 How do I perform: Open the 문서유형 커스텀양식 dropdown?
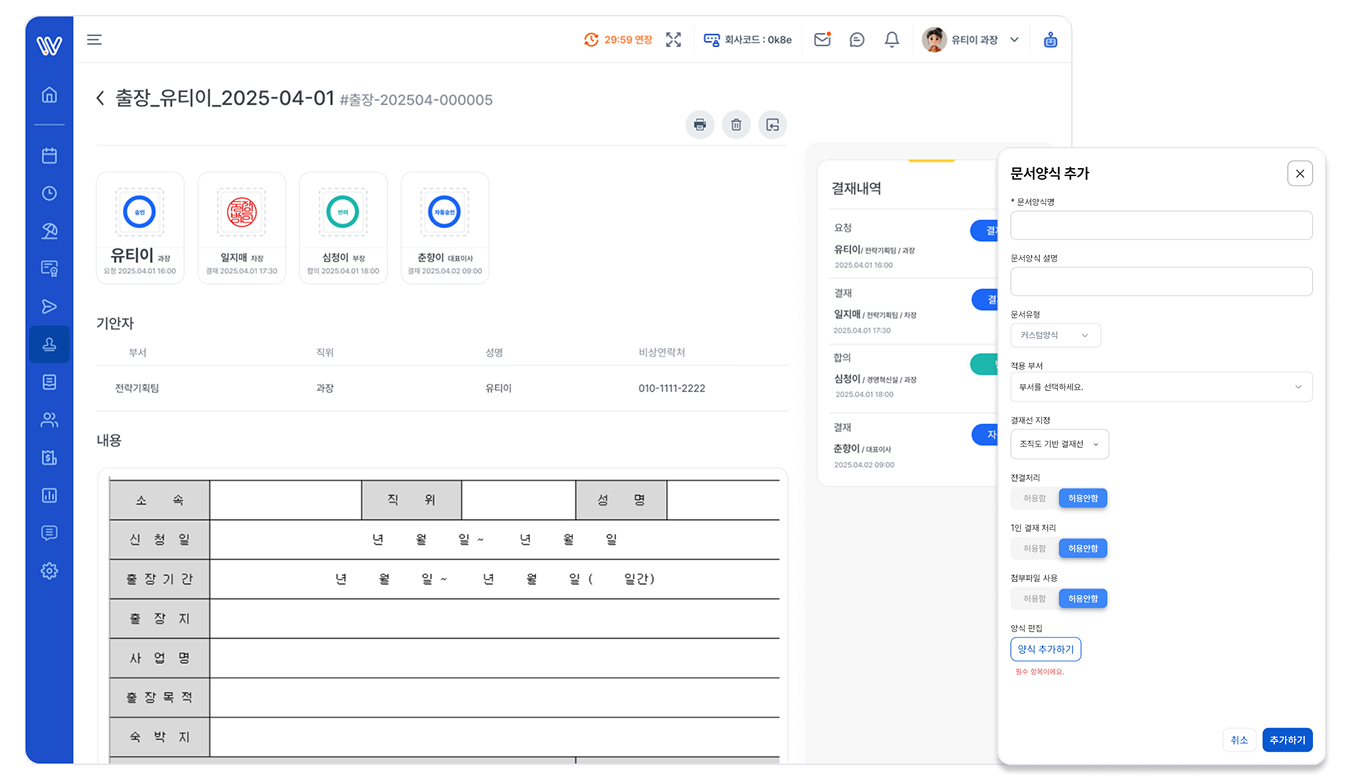[1055, 335]
